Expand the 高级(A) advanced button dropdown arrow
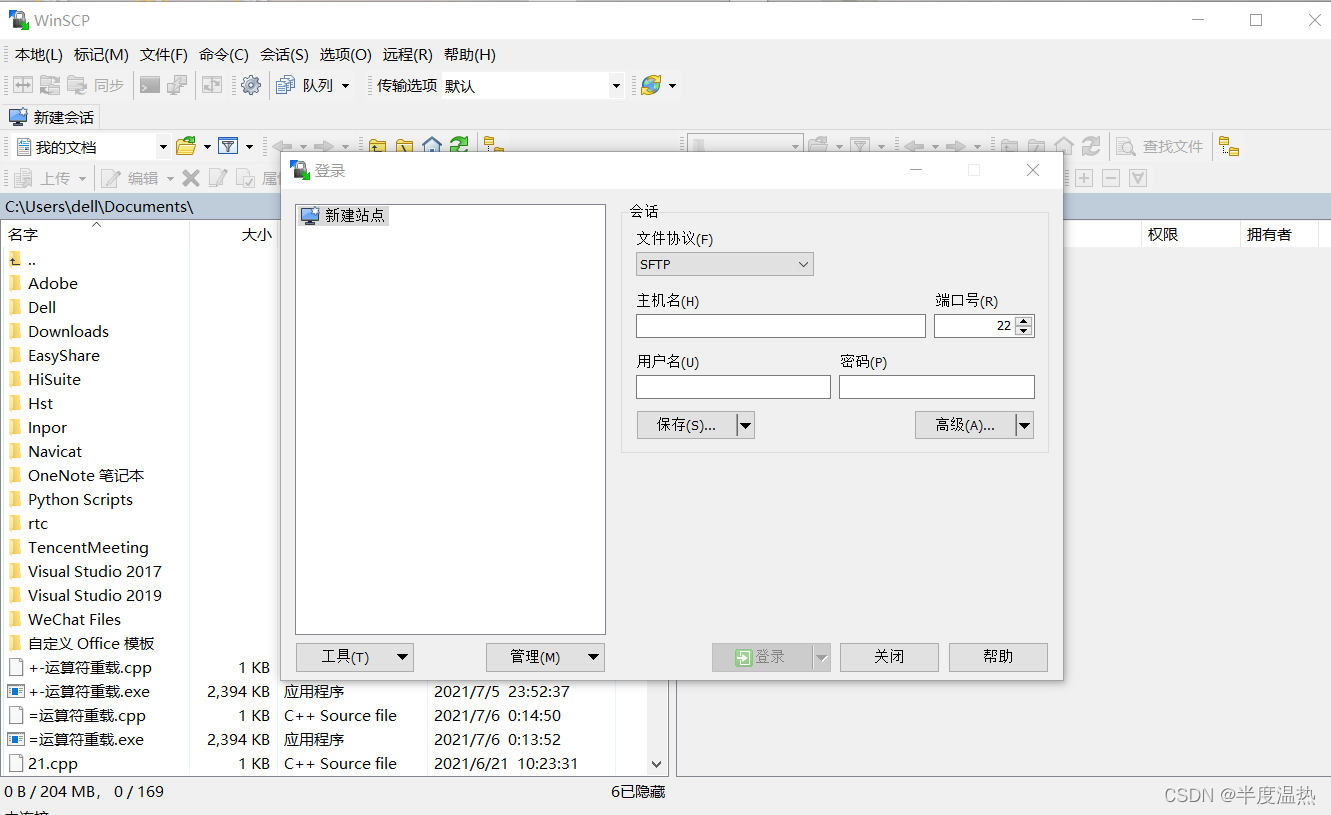The width and height of the screenshot is (1331, 815). [1024, 424]
